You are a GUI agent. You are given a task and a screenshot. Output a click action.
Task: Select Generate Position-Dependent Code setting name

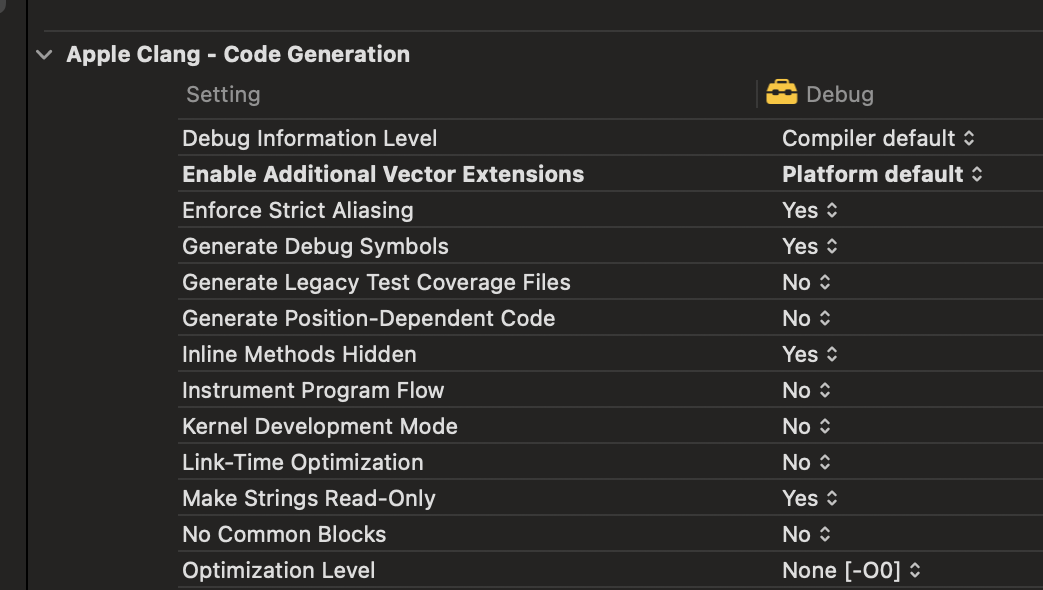(x=369, y=318)
